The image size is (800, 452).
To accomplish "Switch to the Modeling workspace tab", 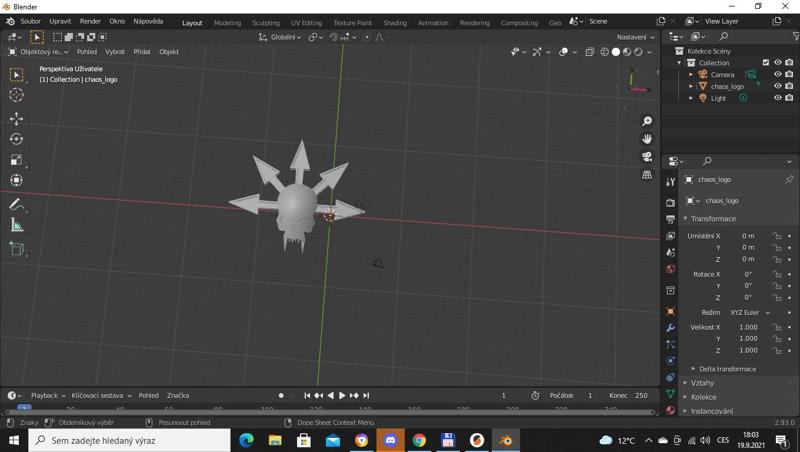I will tap(227, 22).
